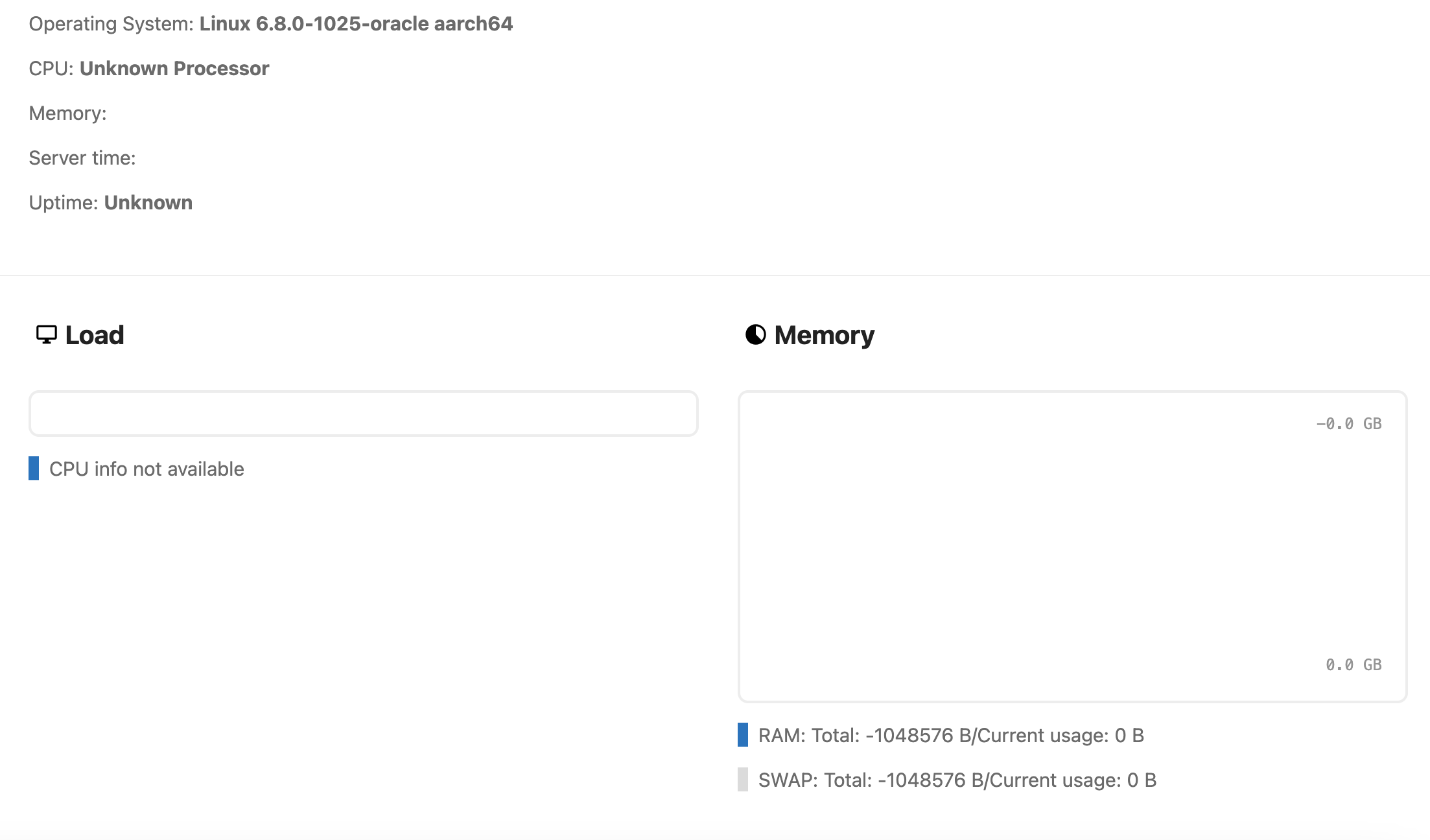This screenshot has height=840, width=1430.
Task: Click the -0.0 GB chart axis label
Action: (1349, 424)
